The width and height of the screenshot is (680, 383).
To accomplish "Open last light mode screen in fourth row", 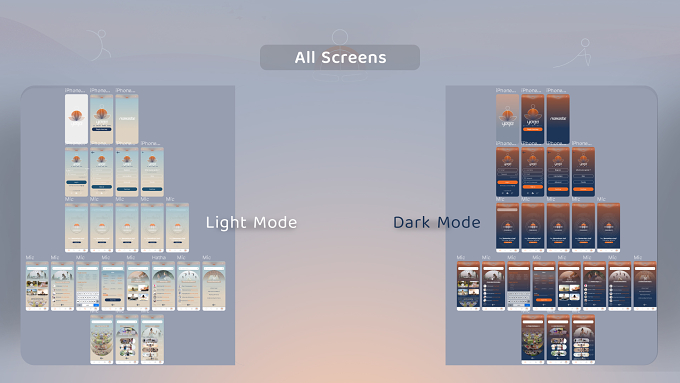I will 214,286.
